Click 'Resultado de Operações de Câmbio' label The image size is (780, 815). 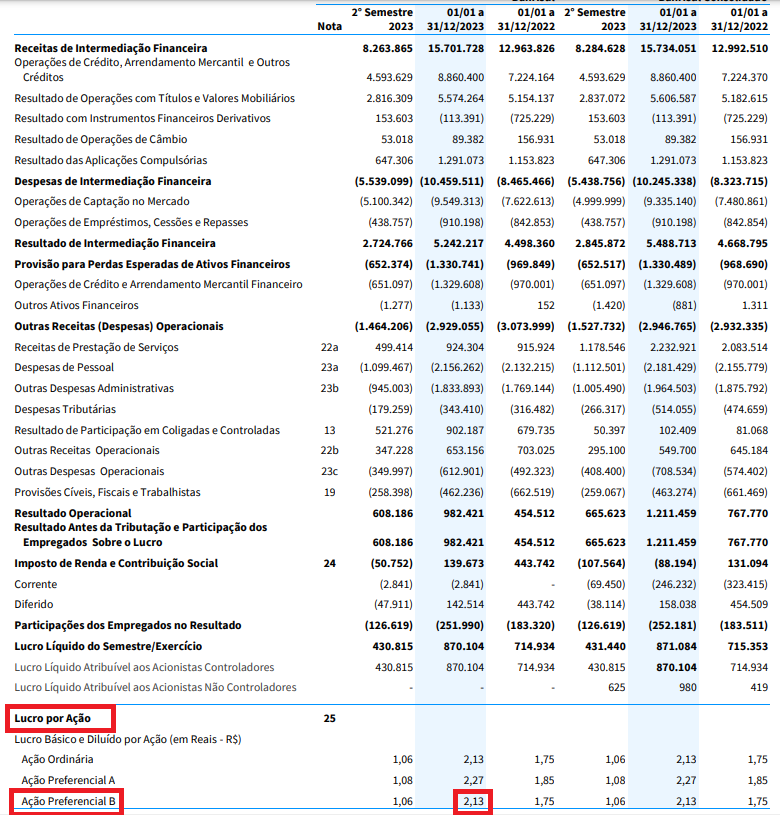(101, 139)
